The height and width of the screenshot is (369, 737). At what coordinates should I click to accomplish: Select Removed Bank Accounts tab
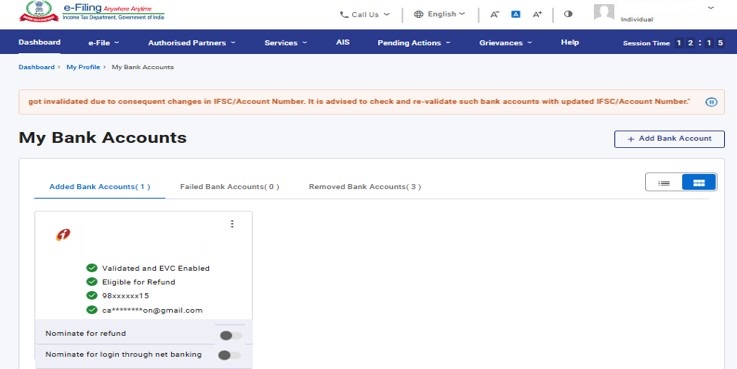365,187
